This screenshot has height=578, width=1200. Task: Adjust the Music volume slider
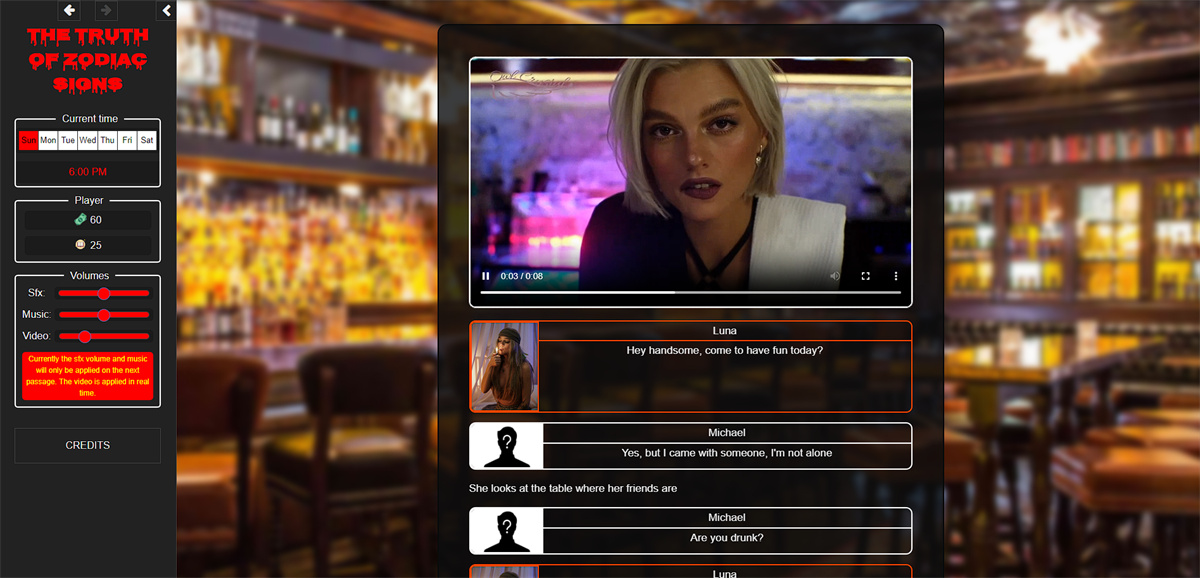pyautogui.click(x=104, y=315)
